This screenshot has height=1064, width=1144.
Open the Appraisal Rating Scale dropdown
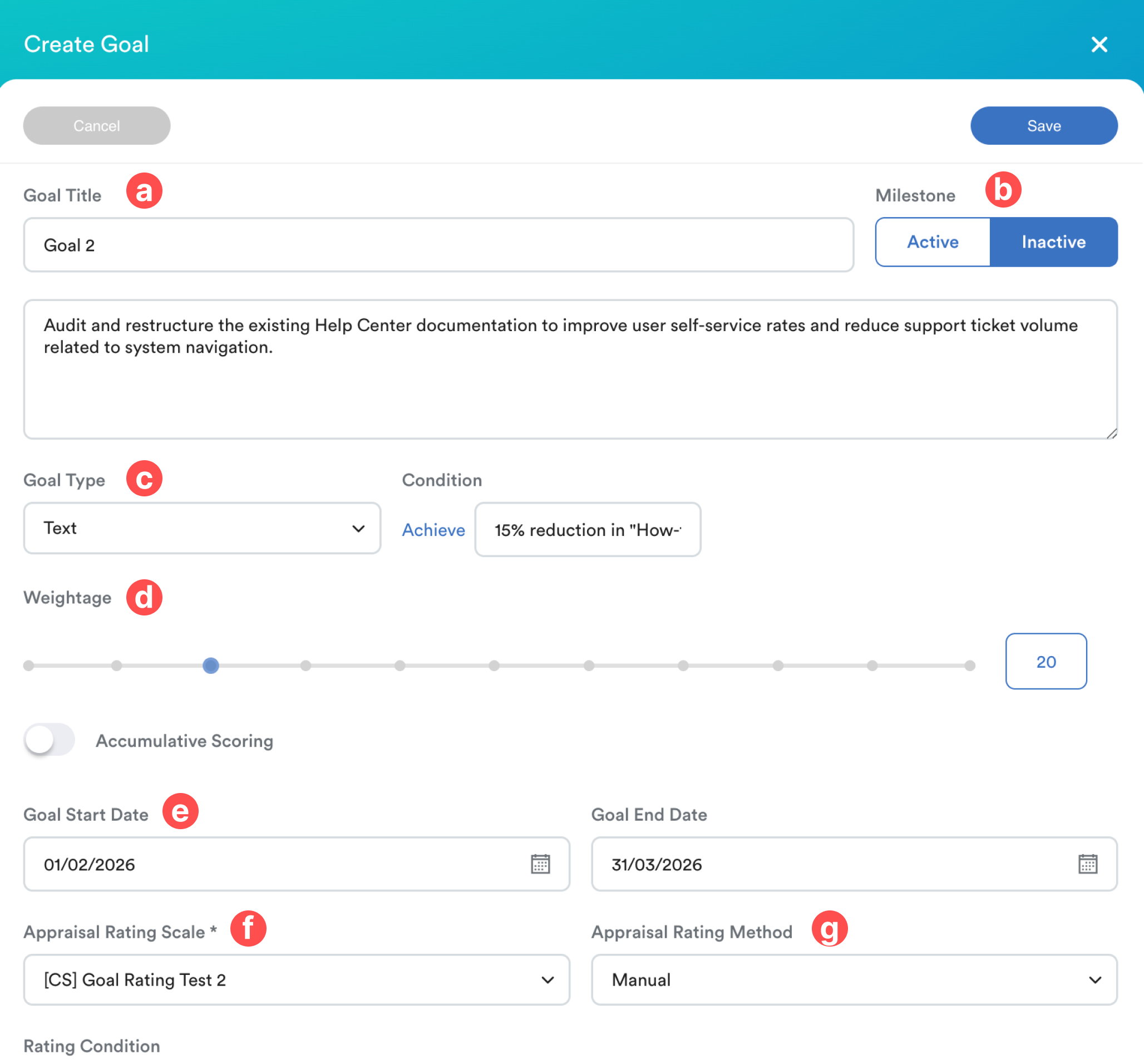point(297,979)
